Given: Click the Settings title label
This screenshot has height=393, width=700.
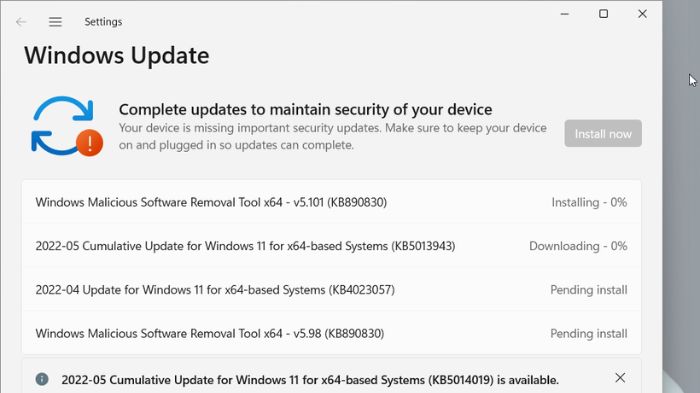Looking at the screenshot, I should [x=103, y=21].
